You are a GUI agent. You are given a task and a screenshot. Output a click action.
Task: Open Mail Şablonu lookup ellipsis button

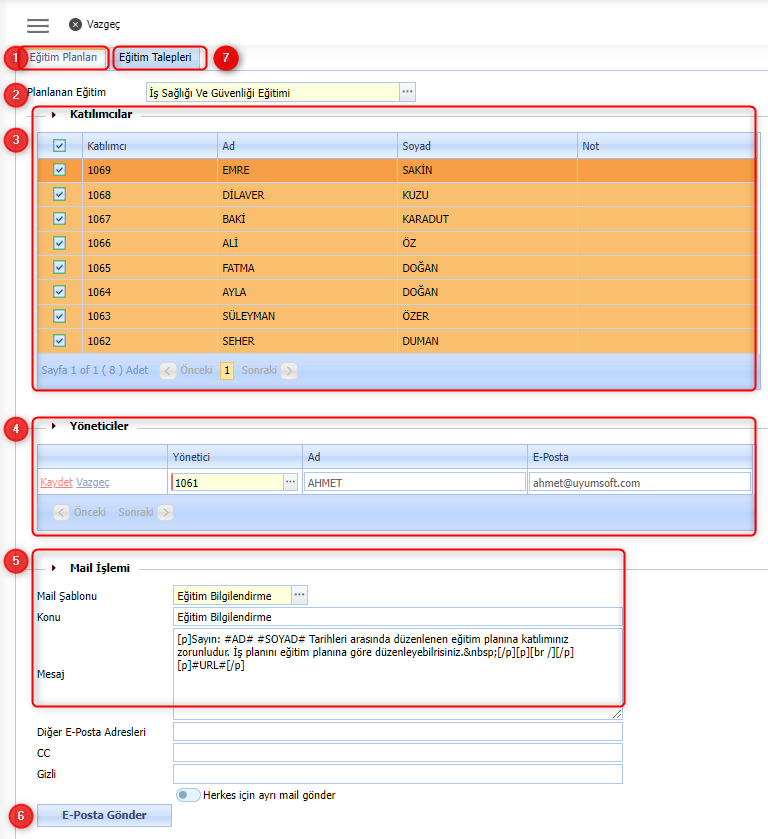coord(299,595)
